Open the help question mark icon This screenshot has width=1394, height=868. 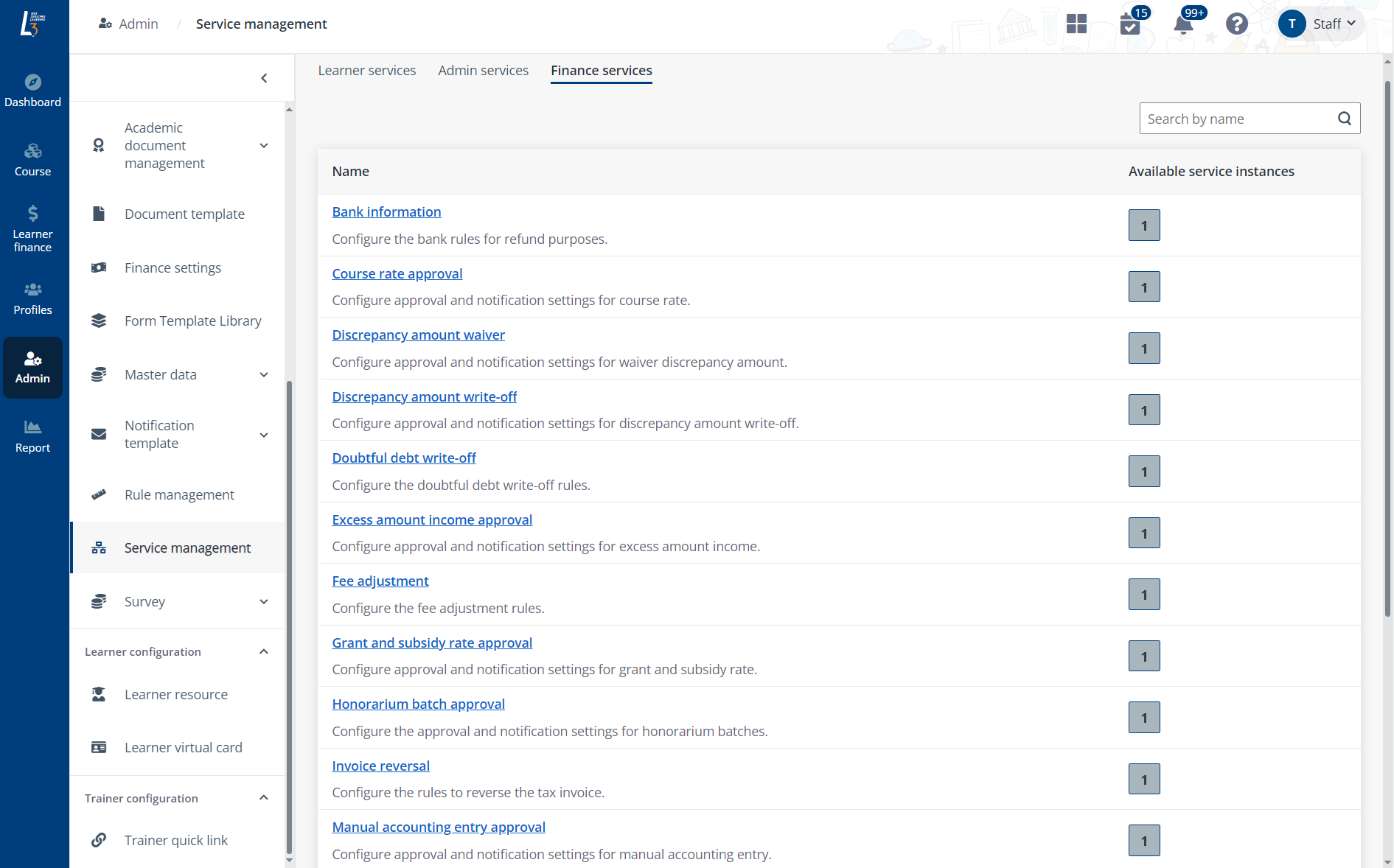tap(1236, 24)
